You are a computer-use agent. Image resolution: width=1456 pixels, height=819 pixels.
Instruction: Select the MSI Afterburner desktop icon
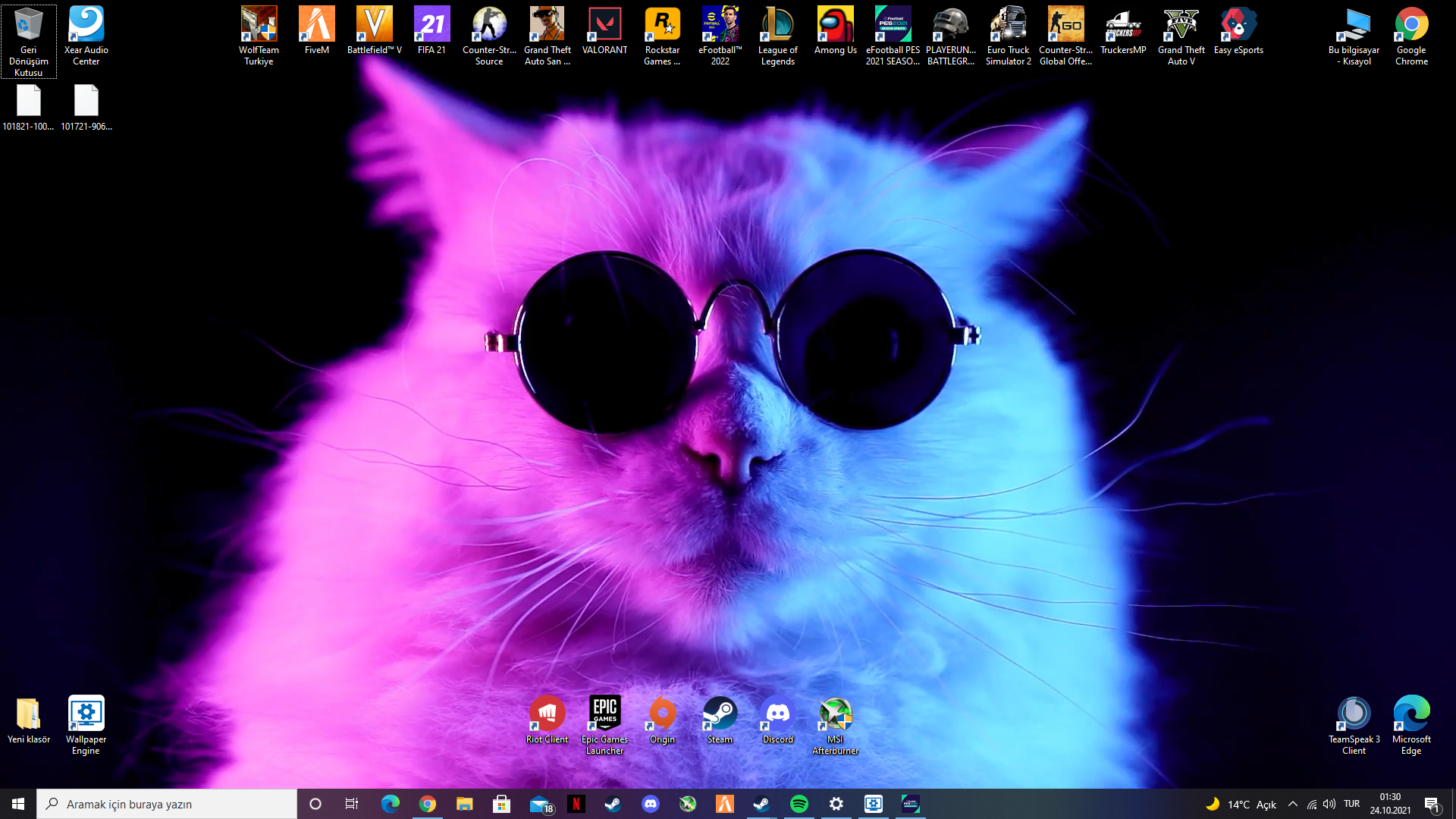point(835,725)
